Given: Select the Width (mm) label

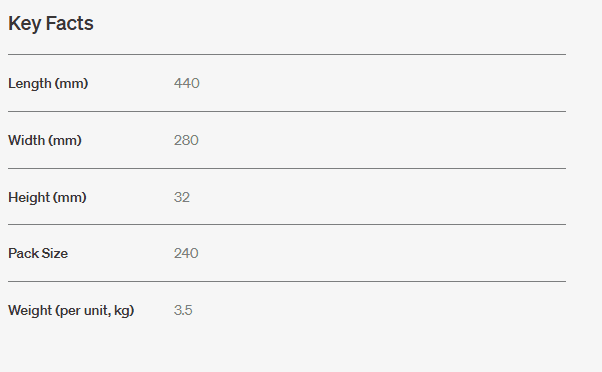Looking at the screenshot, I should (45, 140).
